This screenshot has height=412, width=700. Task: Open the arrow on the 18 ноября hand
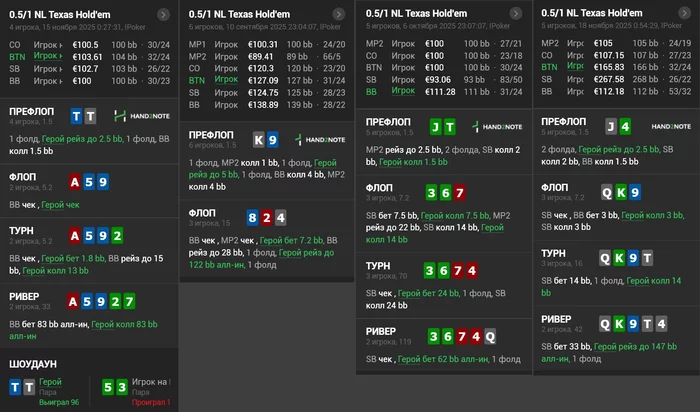[x=684, y=13]
